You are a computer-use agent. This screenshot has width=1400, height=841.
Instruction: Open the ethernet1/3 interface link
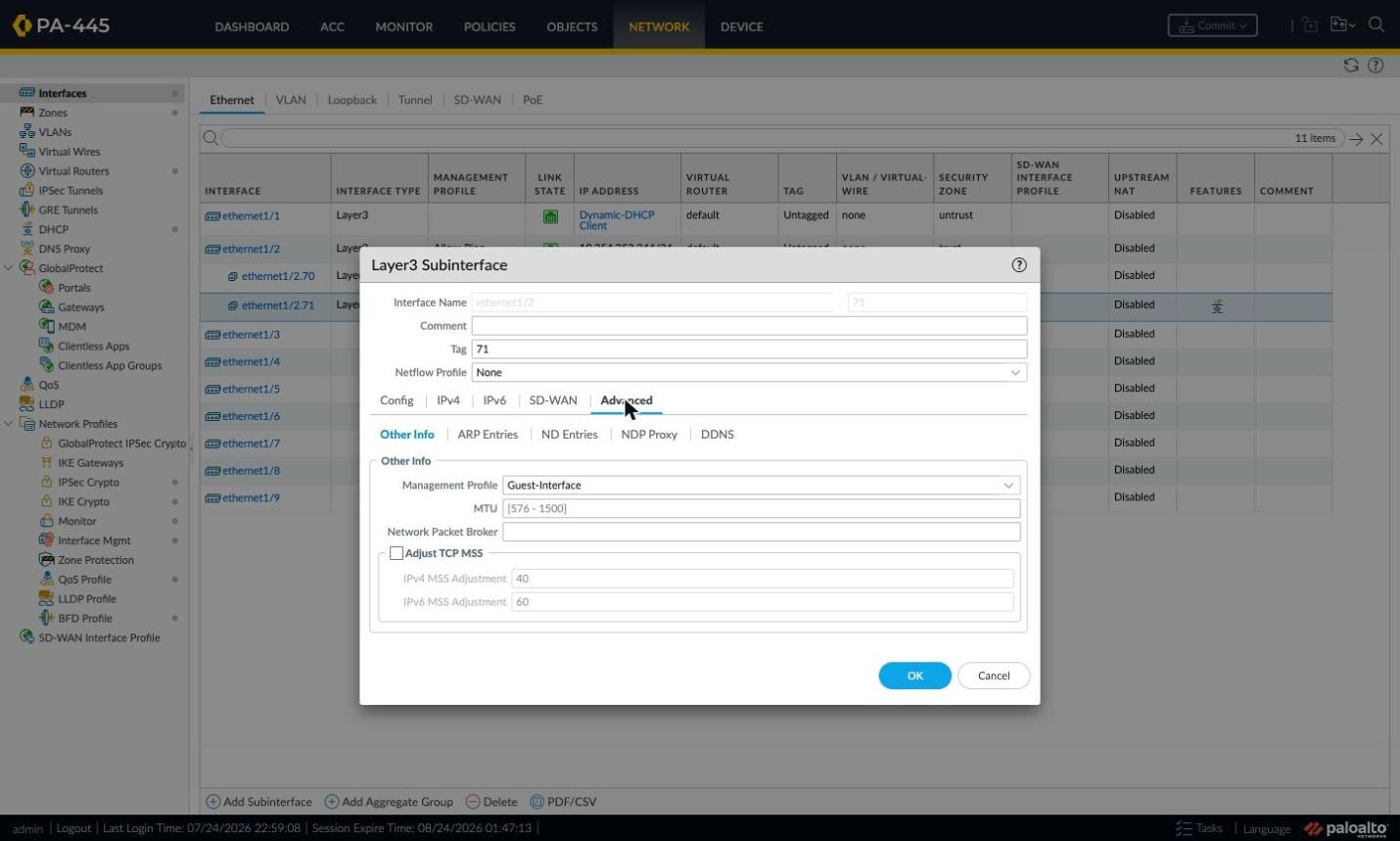point(251,335)
